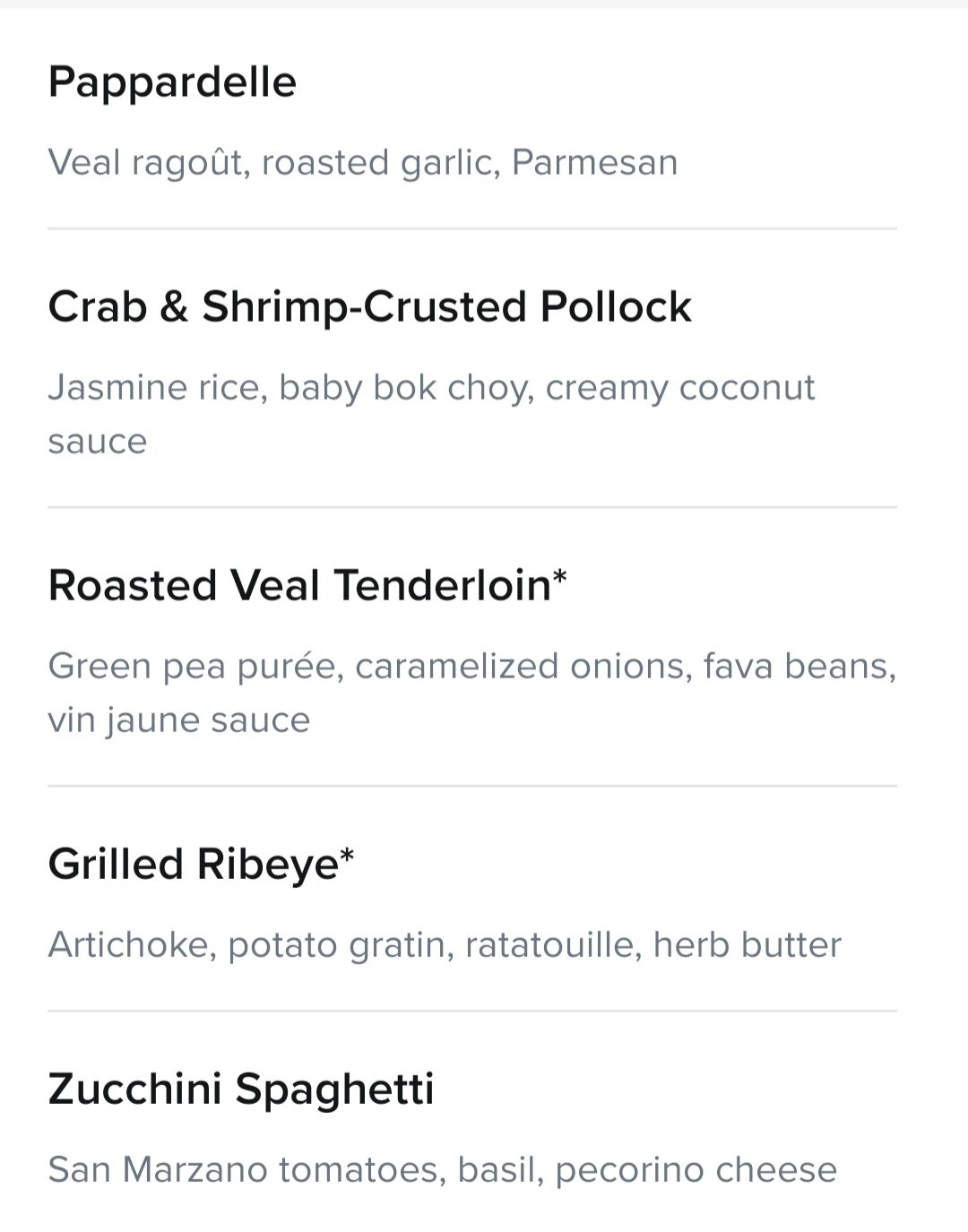This screenshot has width=968, height=1232.
Task: Tap "vin jaune sauce" text
Action: (x=179, y=720)
